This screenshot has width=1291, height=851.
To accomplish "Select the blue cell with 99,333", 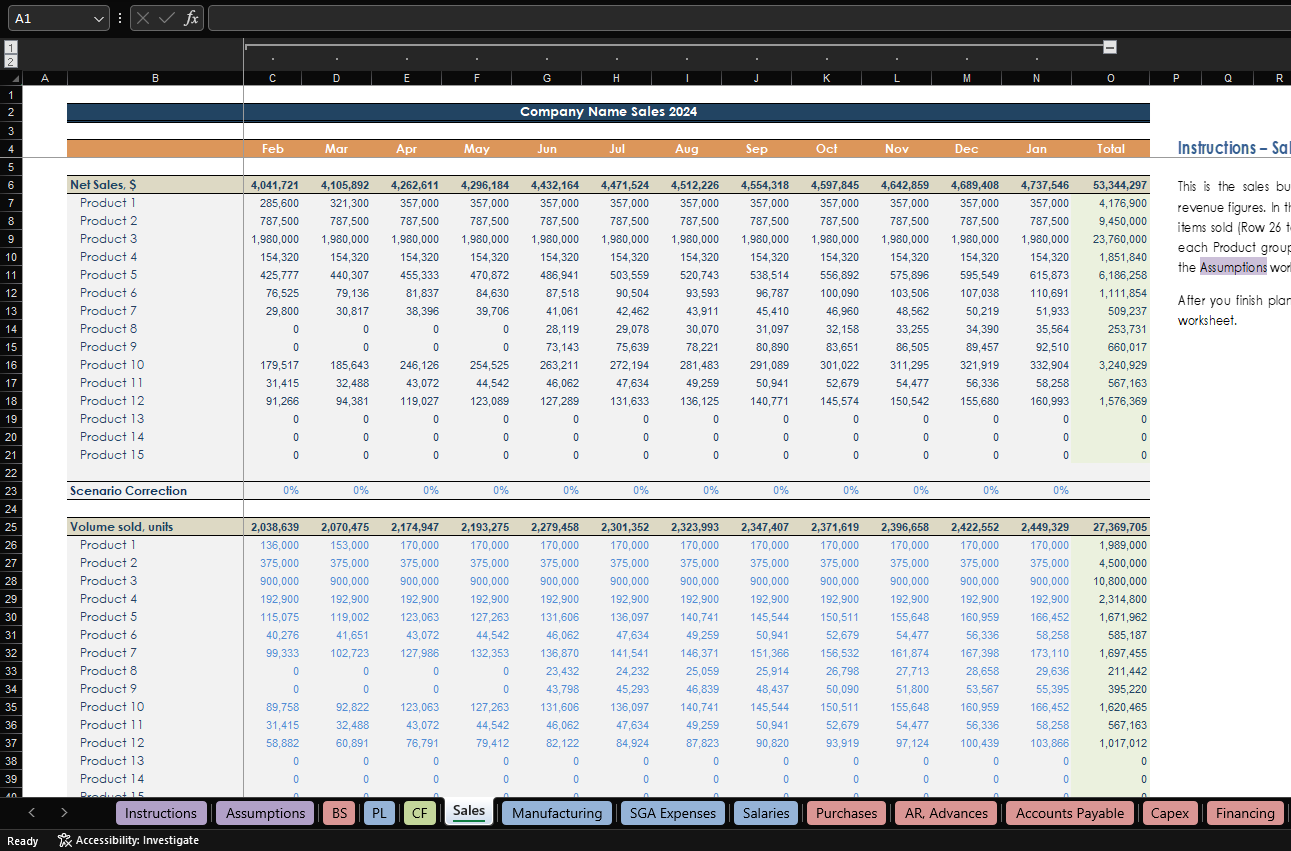I will (x=273, y=653).
